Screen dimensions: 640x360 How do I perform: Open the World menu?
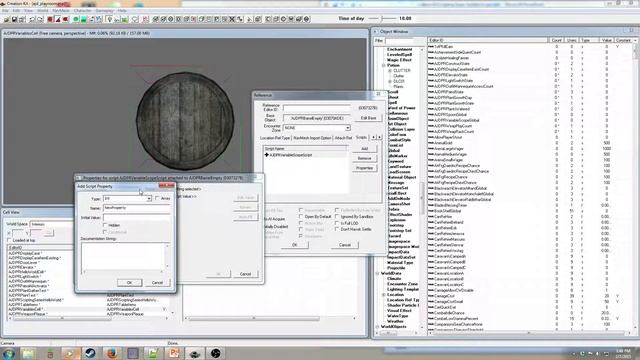click(42, 11)
